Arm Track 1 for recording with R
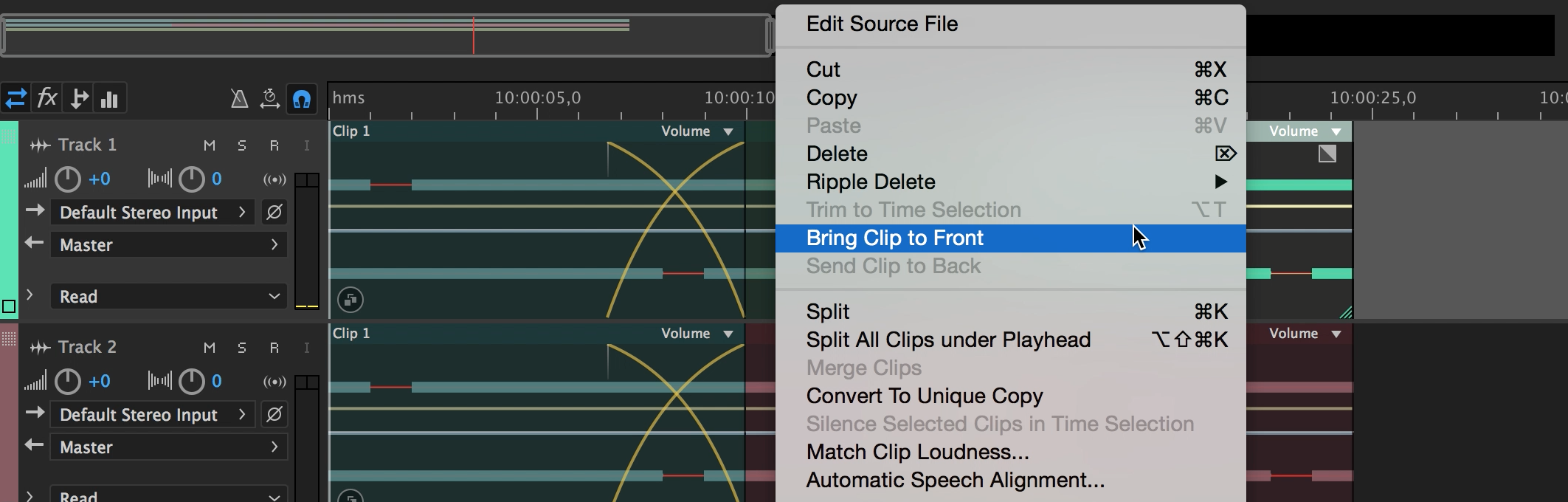The width and height of the screenshot is (1568, 502). (274, 145)
